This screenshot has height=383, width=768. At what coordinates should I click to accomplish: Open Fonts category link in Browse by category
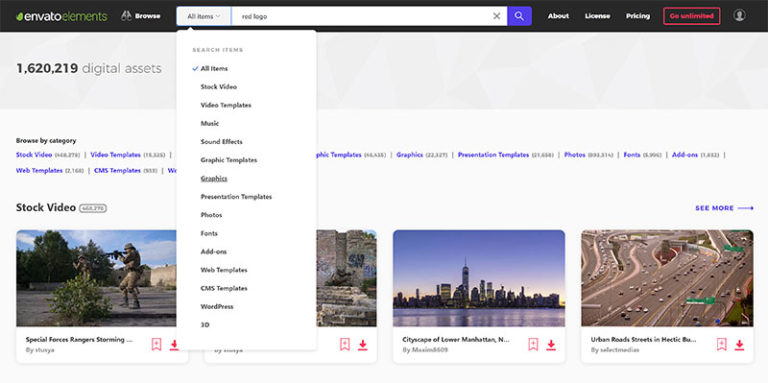632,155
